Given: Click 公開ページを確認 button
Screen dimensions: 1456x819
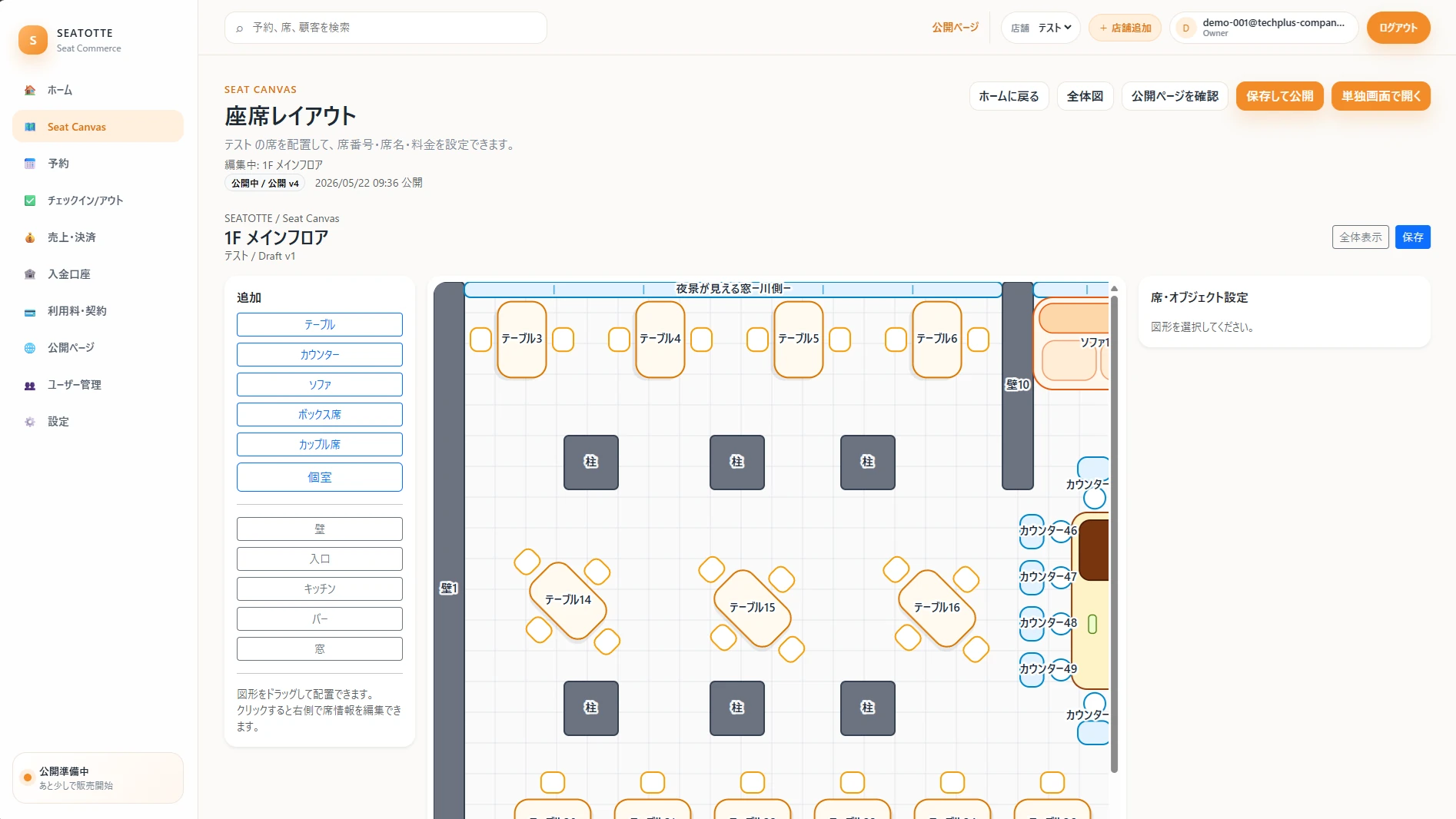Looking at the screenshot, I should point(1175,96).
